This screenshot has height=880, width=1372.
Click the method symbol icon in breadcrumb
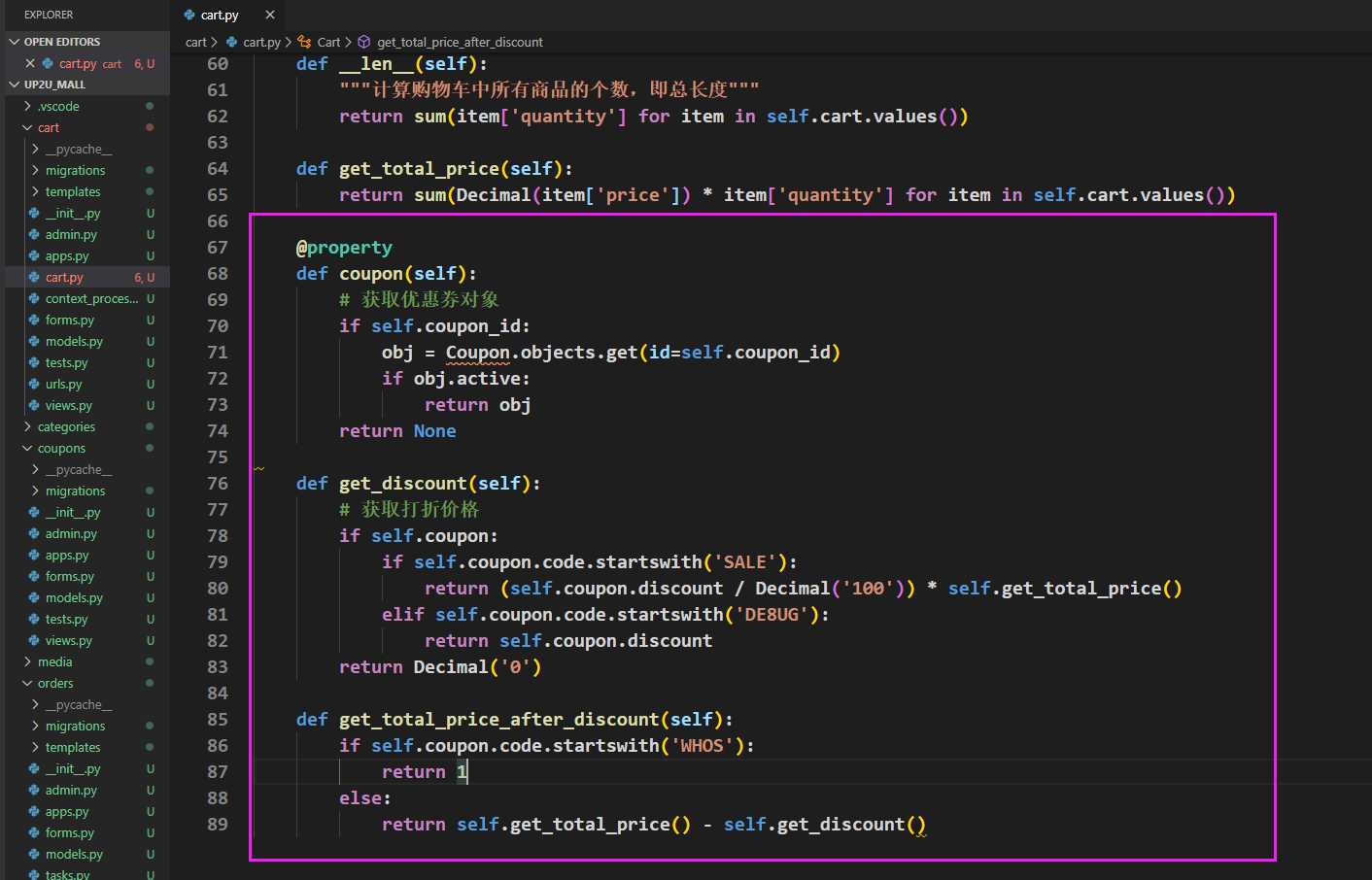[364, 42]
